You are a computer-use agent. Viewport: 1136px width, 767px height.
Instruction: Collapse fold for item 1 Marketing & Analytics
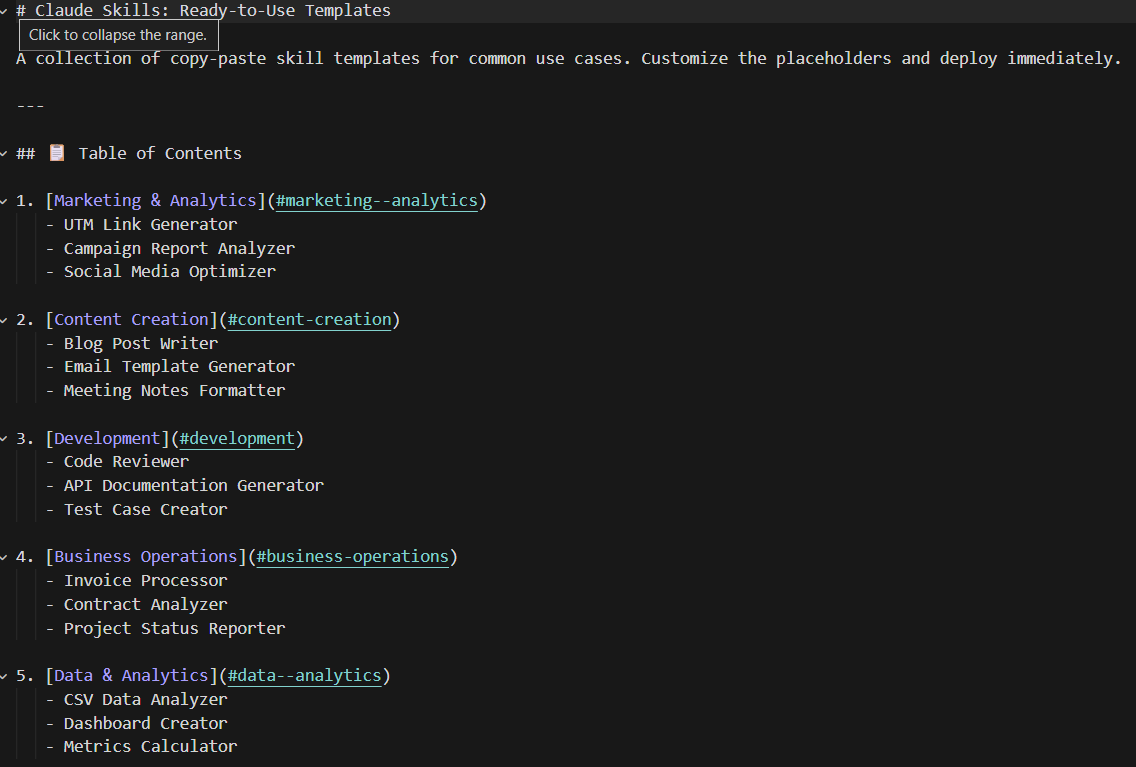(4, 201)
